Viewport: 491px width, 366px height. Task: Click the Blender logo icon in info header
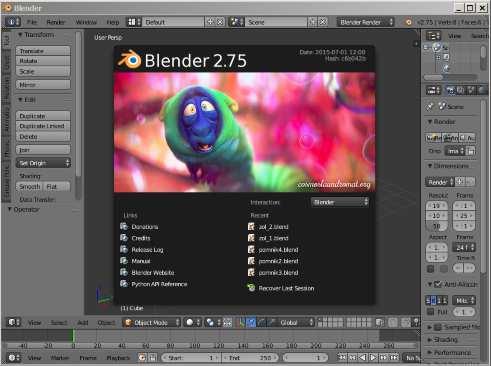click(x=408, y=22)
